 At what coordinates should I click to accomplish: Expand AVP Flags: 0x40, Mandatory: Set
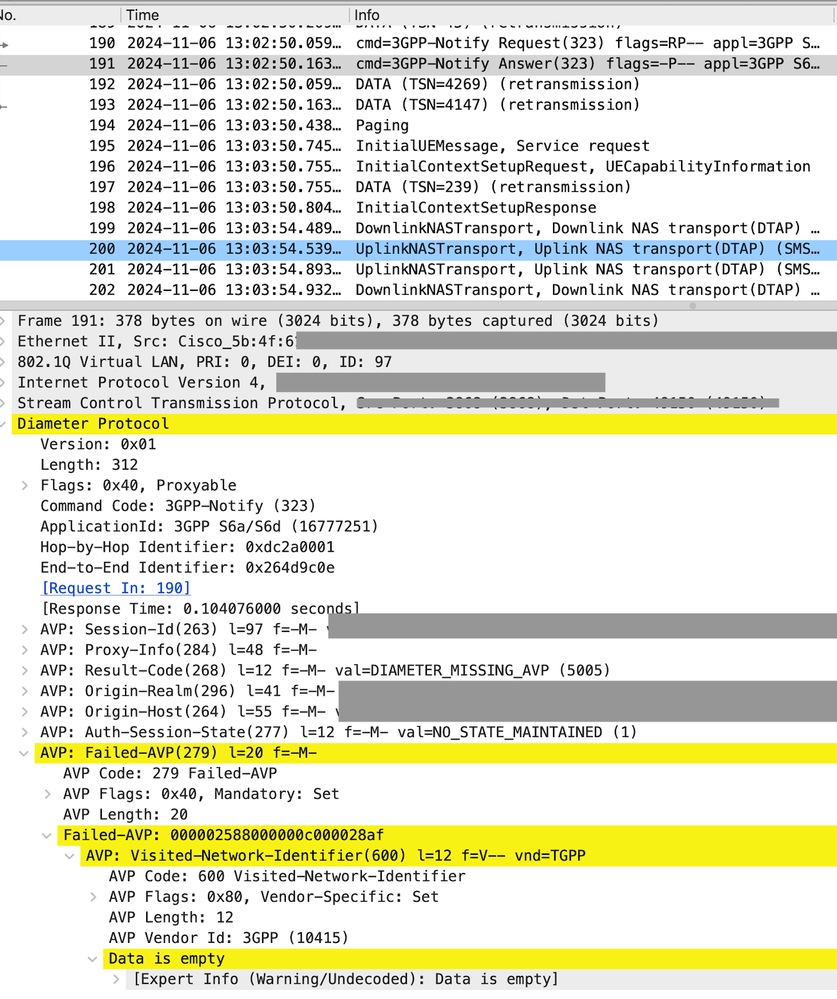coord(48,794)
